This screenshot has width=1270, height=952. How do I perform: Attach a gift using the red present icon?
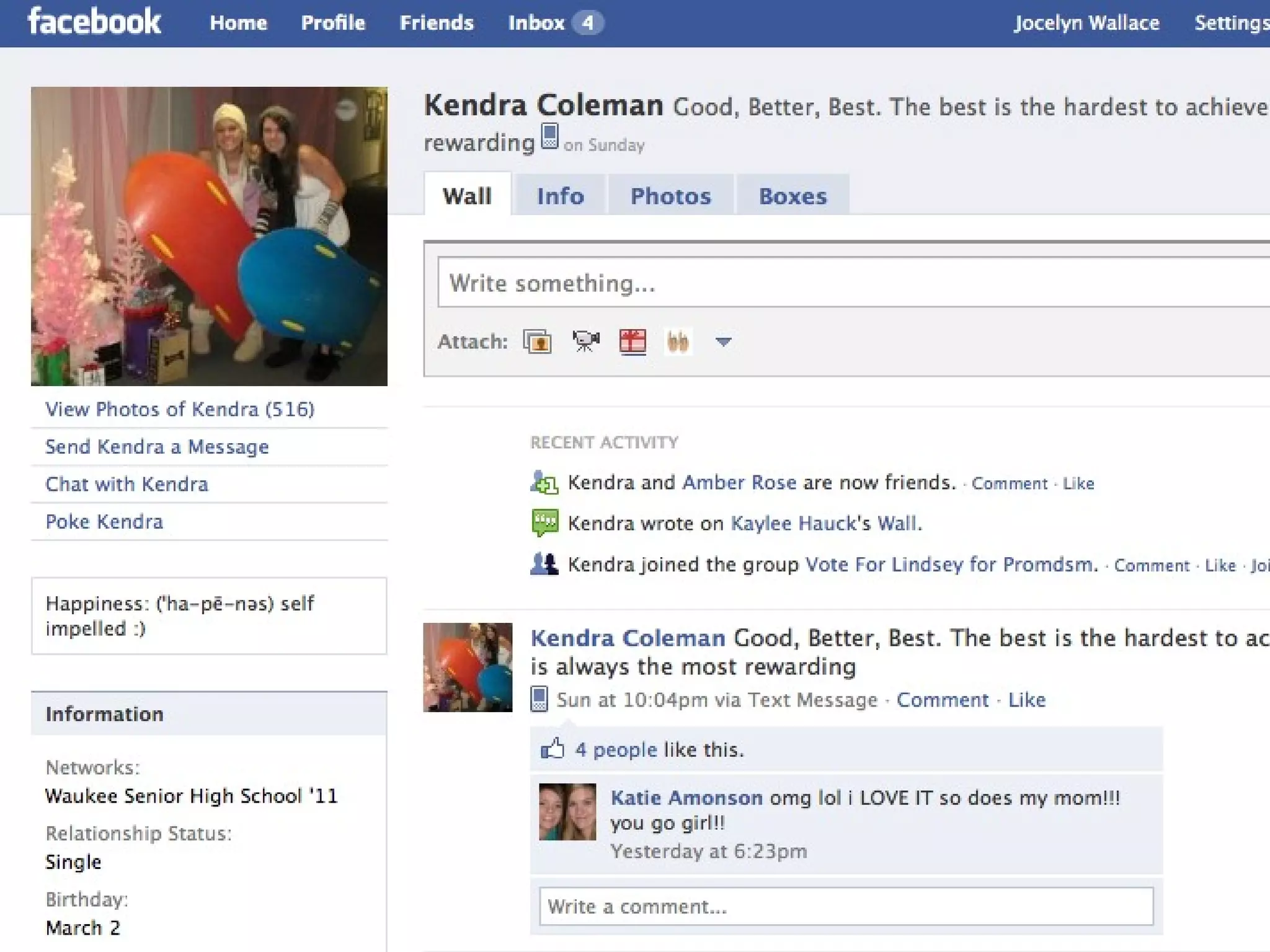[x=633, y=342]
